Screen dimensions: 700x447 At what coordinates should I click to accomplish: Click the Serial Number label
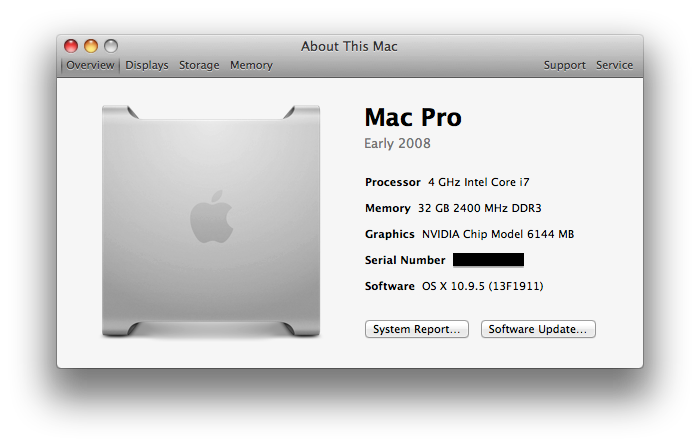point(405,260)
